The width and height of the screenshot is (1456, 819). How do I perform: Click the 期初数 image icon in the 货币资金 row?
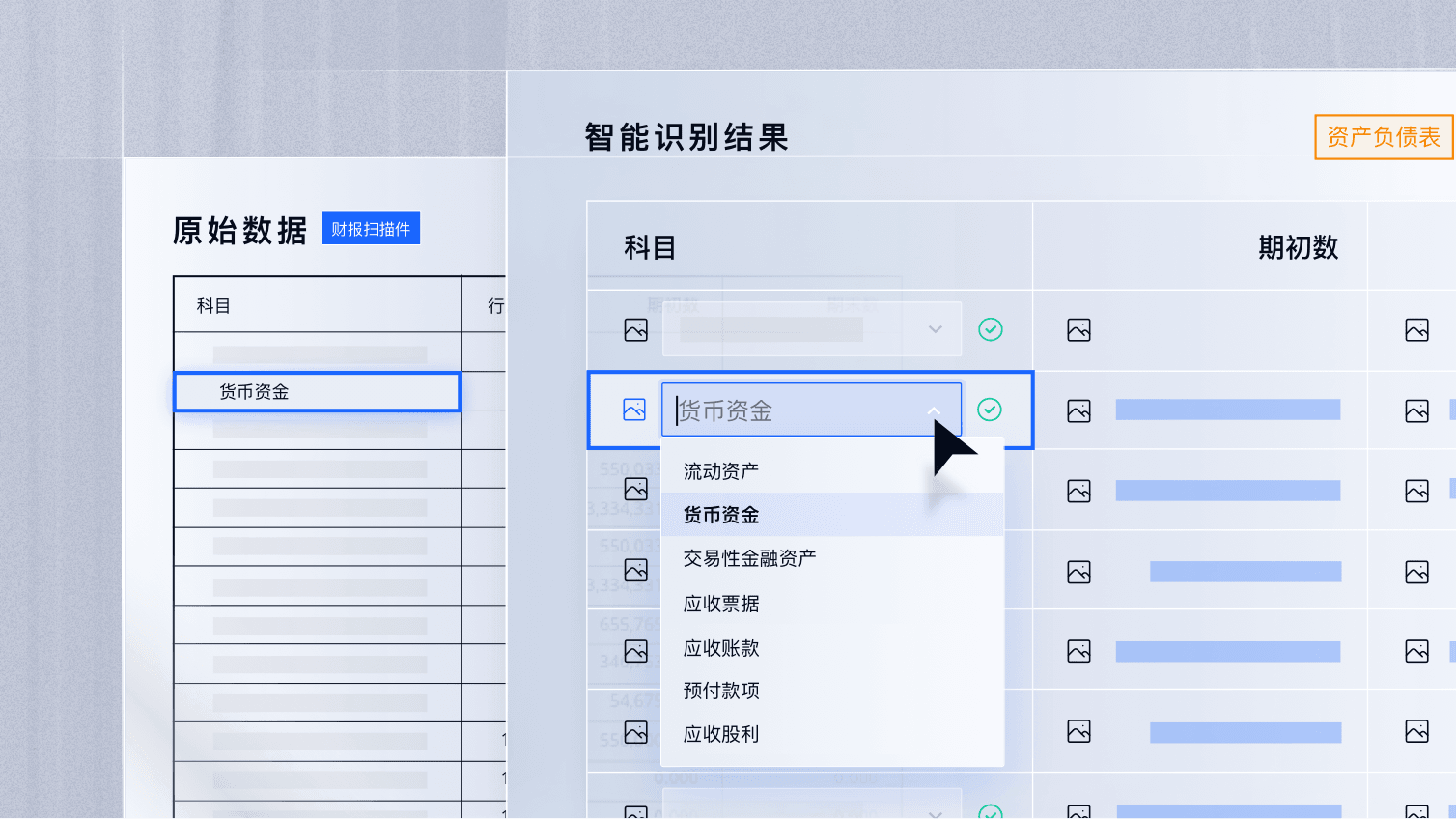pos(1079,411)
